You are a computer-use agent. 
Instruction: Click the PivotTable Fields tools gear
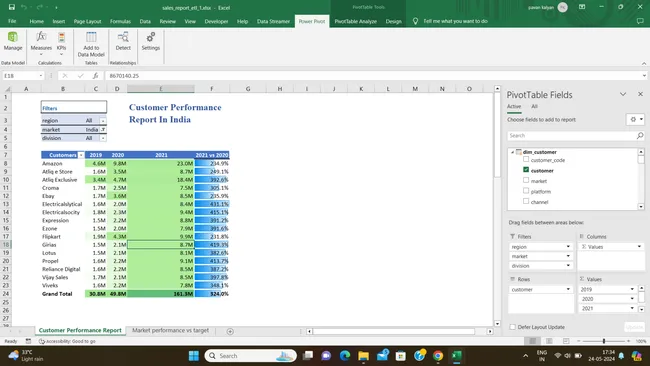635,119
